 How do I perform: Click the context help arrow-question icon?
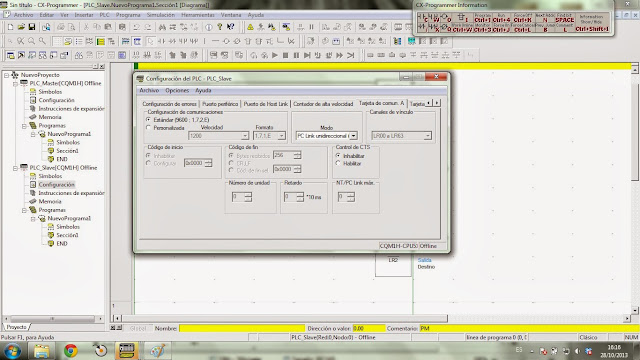[x=231, y=27]
